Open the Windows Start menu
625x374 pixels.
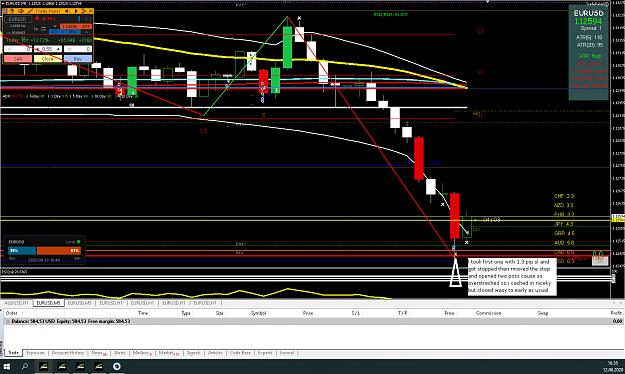click(6, 366)
